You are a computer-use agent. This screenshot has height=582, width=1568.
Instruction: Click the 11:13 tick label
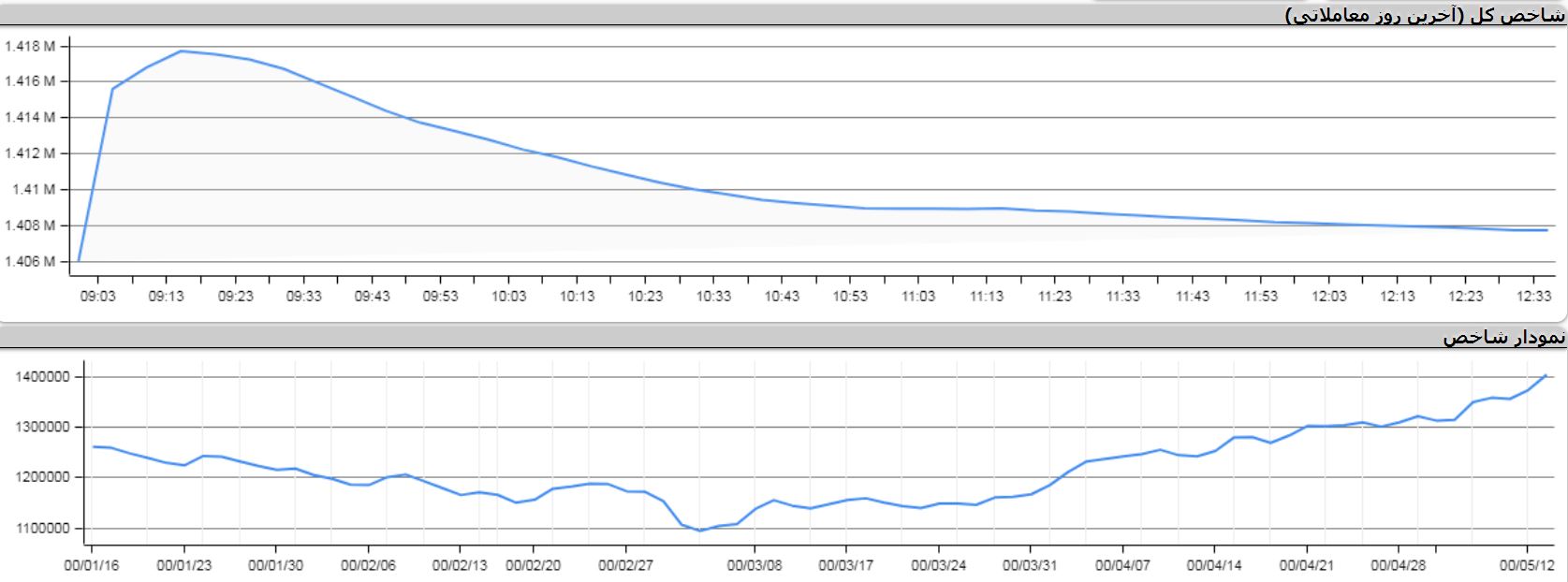coord(986,296)
